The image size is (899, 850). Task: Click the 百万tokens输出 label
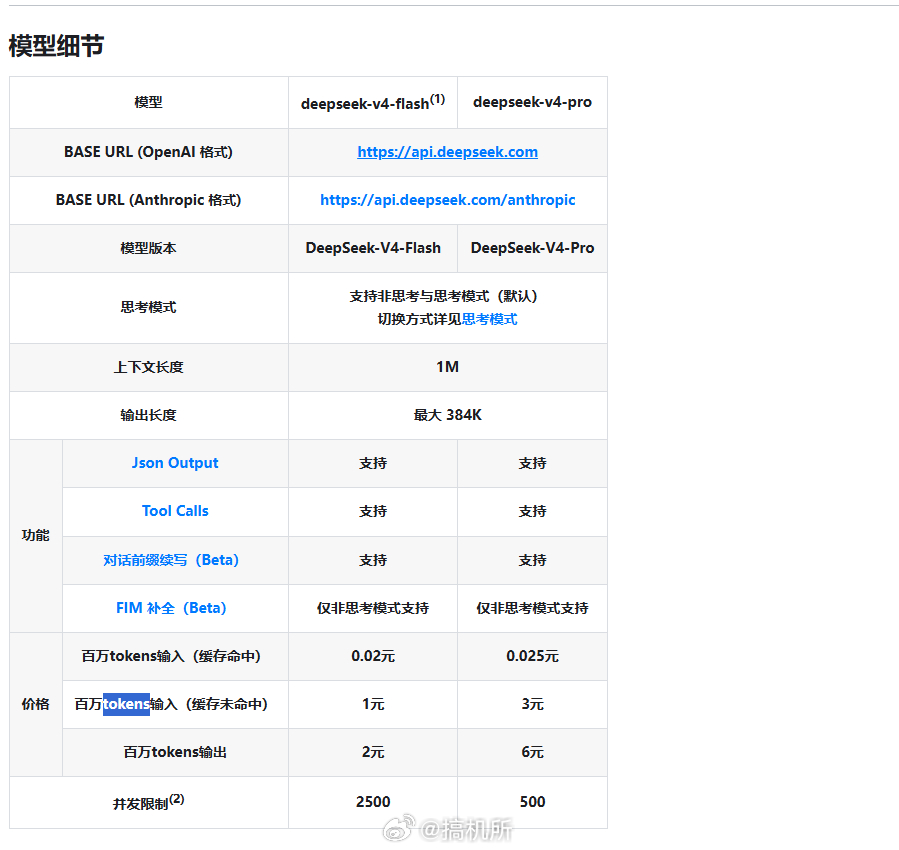pyautogui.click(x=175, y=753)
